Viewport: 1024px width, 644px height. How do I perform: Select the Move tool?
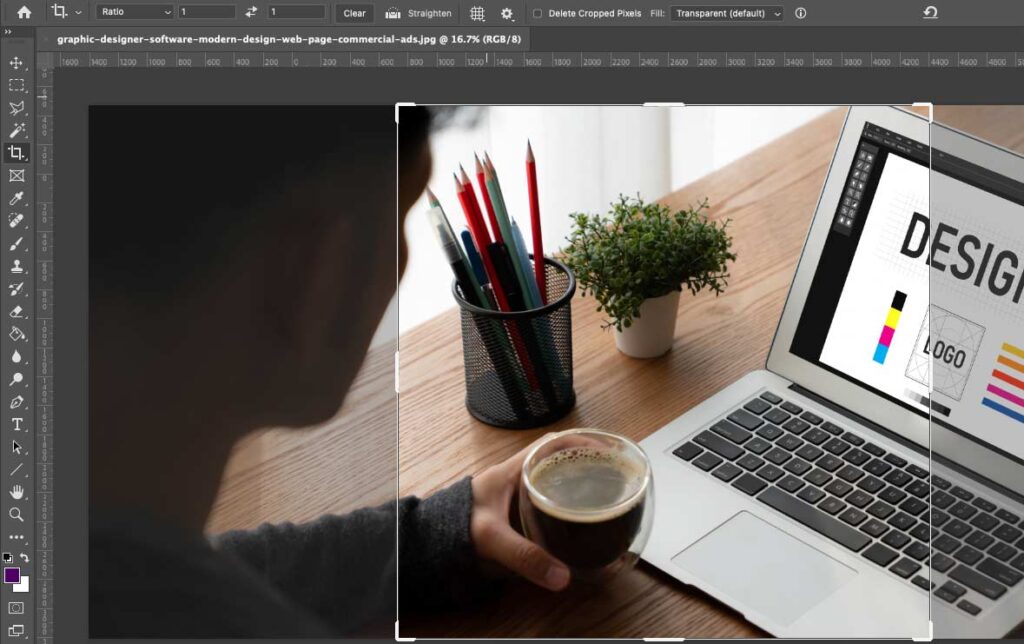click(x=16, y=63)
